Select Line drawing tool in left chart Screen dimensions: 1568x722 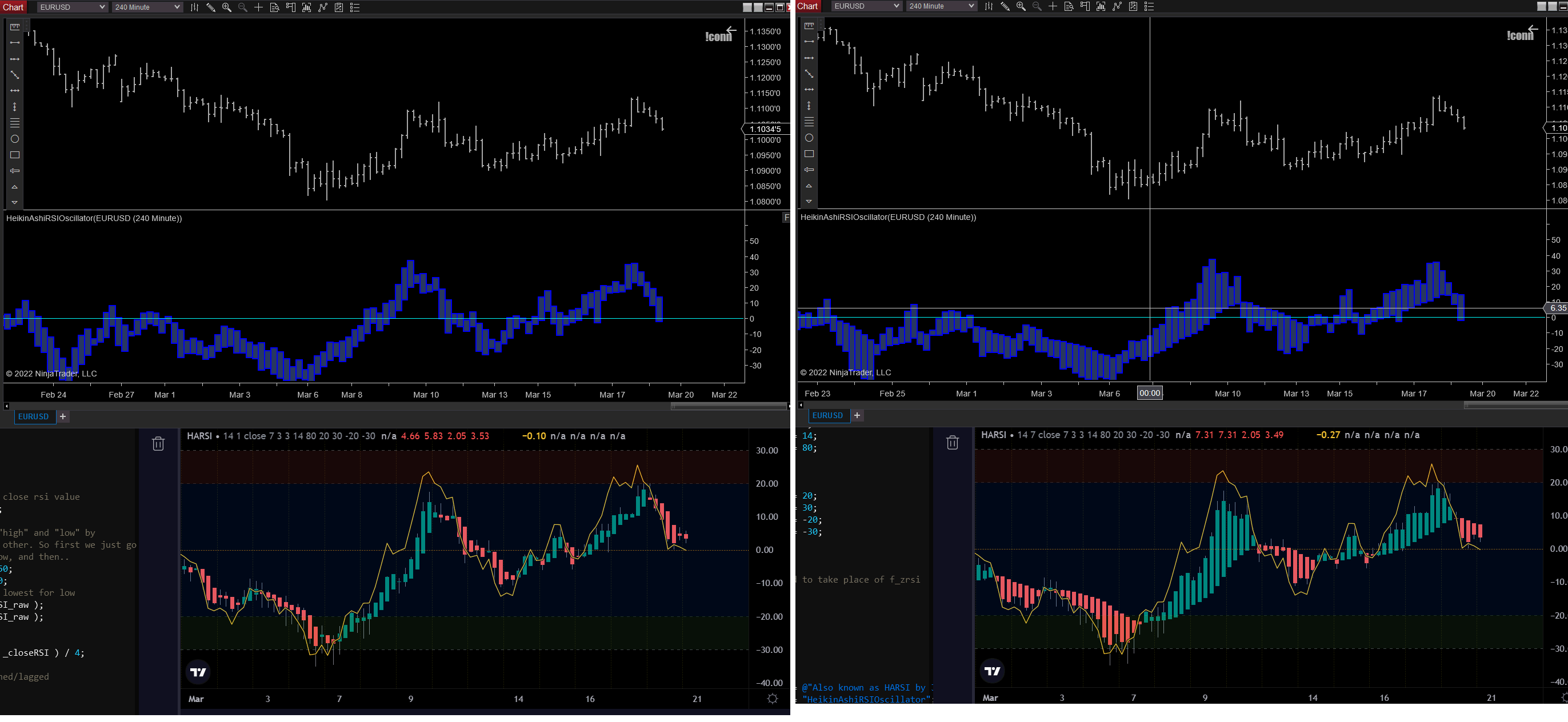coord(15,43)
